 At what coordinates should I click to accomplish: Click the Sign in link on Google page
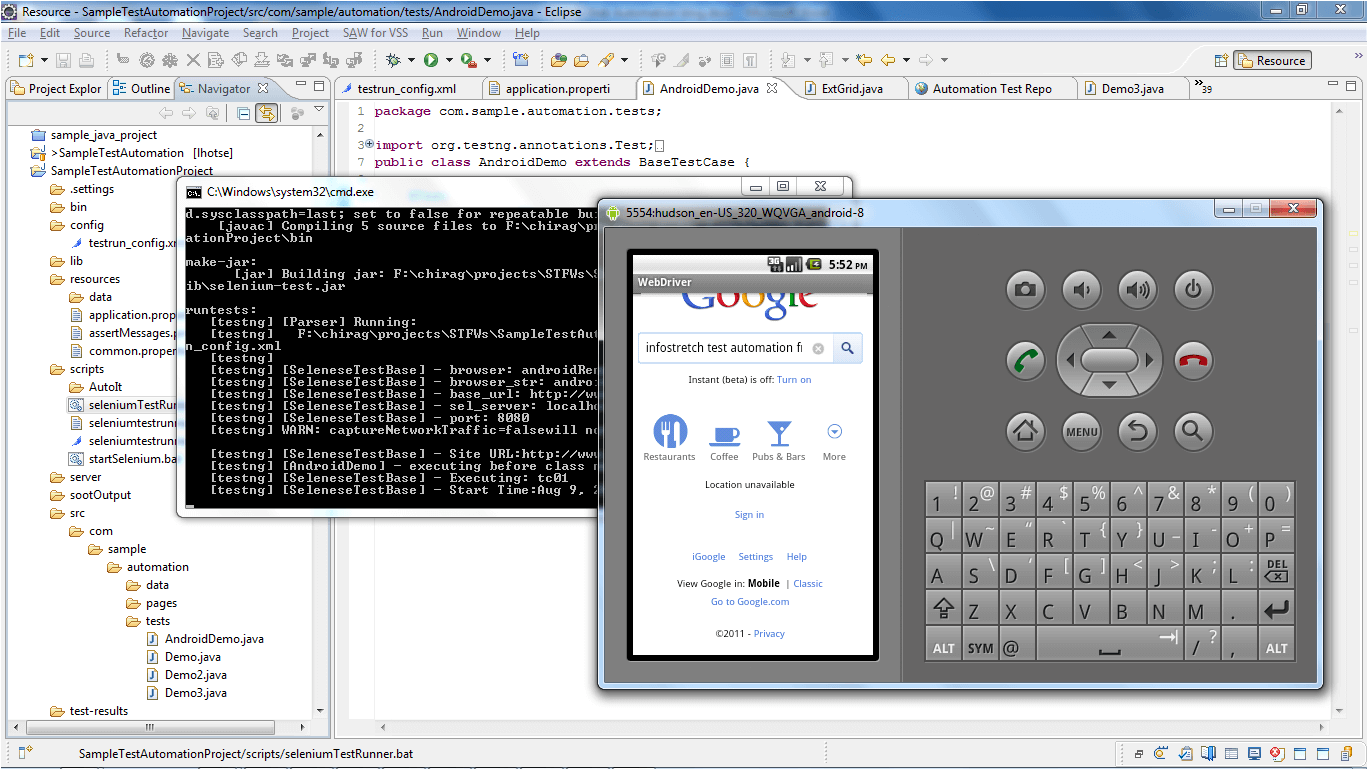tap(749, 515)
